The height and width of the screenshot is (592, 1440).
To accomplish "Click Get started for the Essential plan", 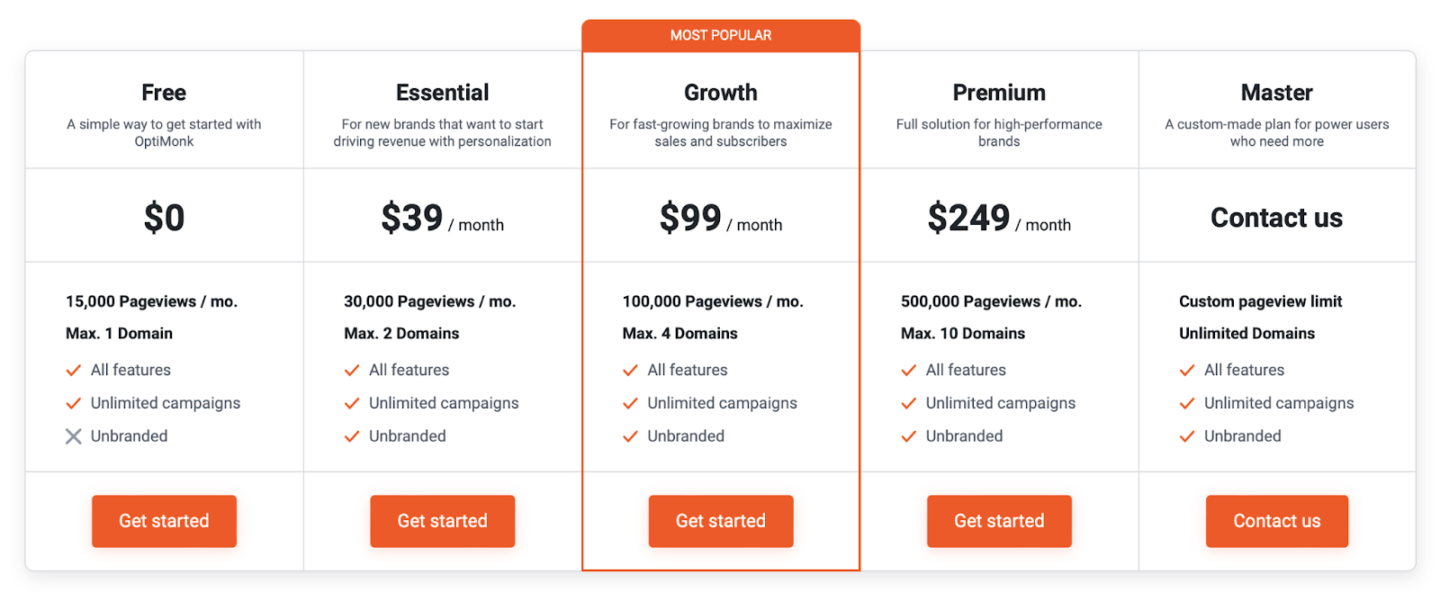I will (x=442, y=521).
